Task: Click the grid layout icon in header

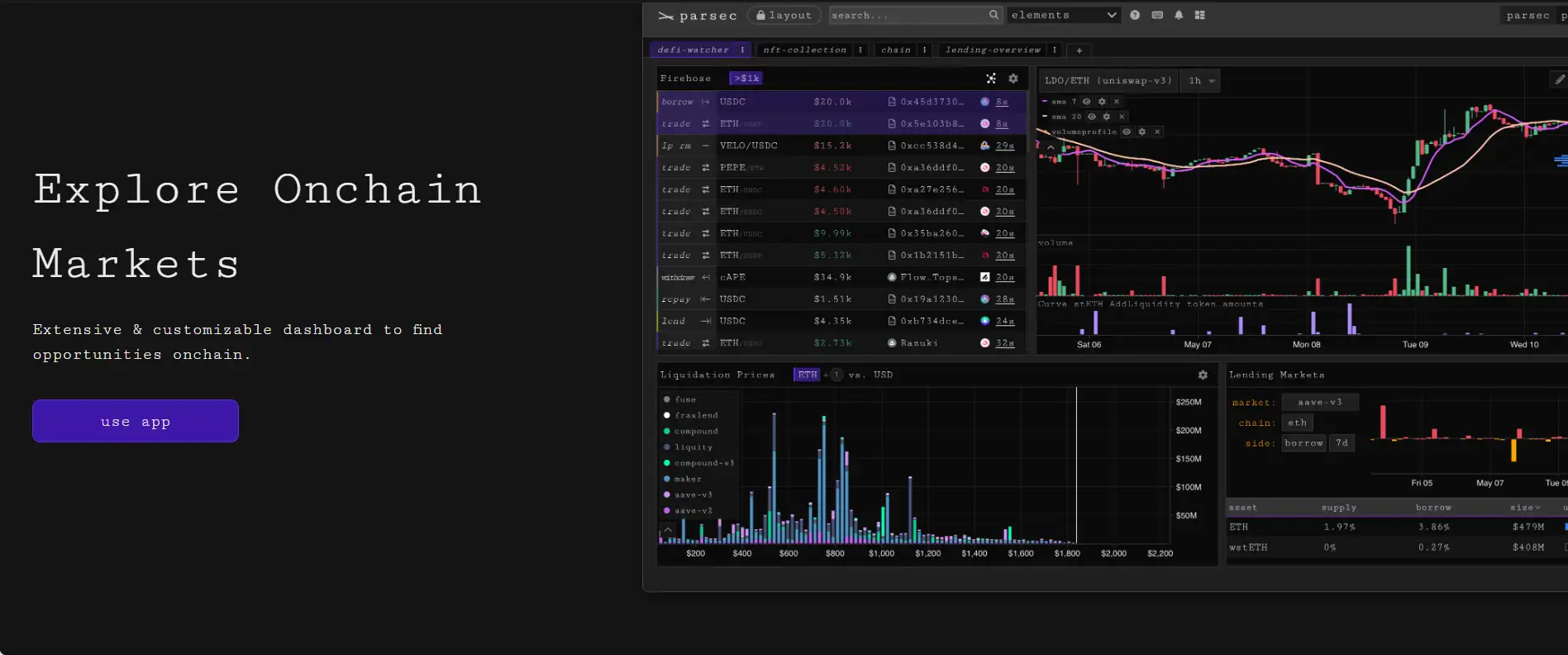Action: click(x=1200, y=15)
